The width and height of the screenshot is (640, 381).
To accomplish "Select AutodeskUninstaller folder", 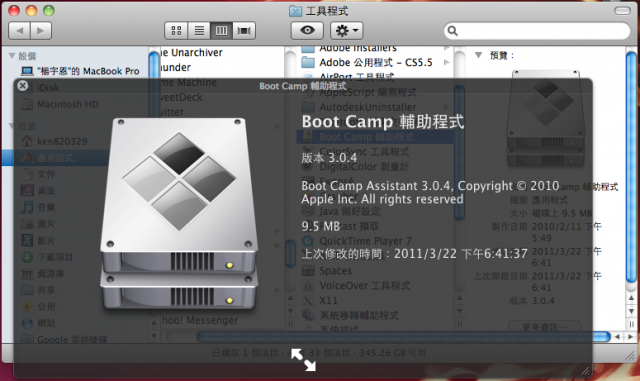I will 359,107.
